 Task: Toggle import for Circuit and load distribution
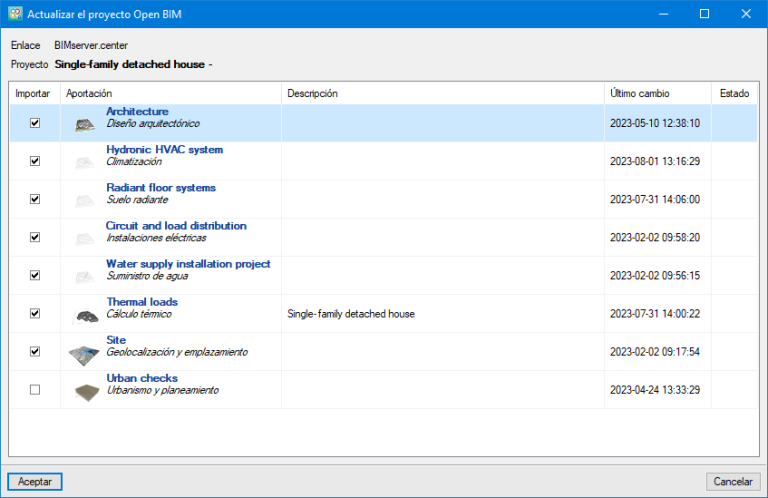tap(35, 237)
